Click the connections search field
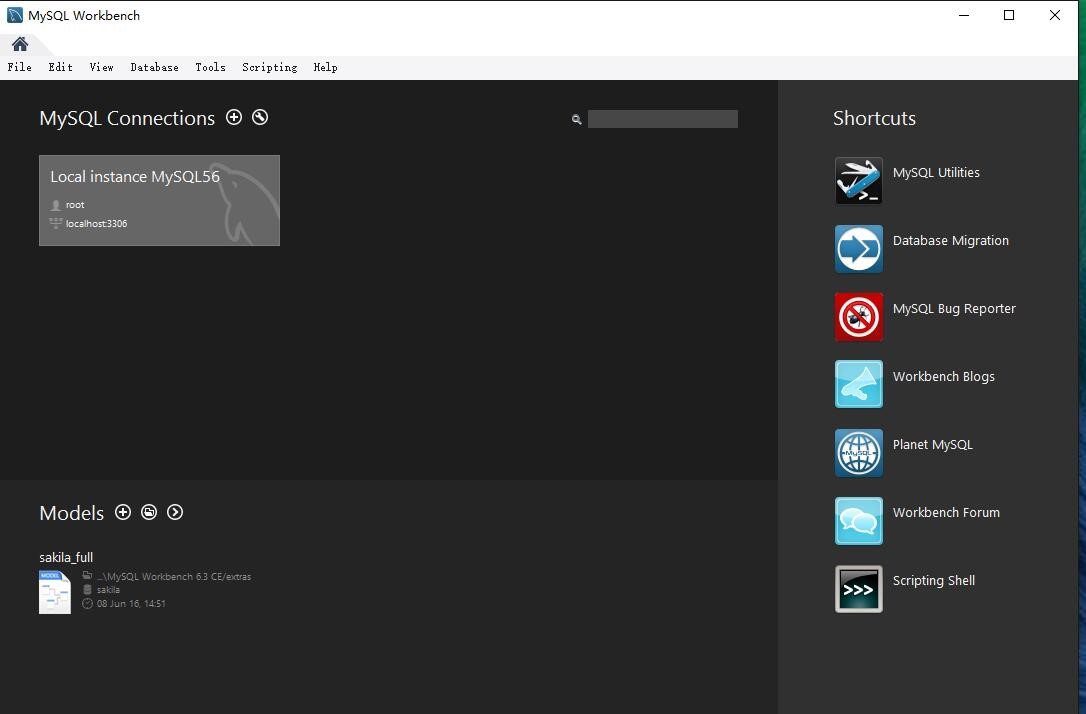The width and height of the screenshot is (1086, 714). (662, 119)
